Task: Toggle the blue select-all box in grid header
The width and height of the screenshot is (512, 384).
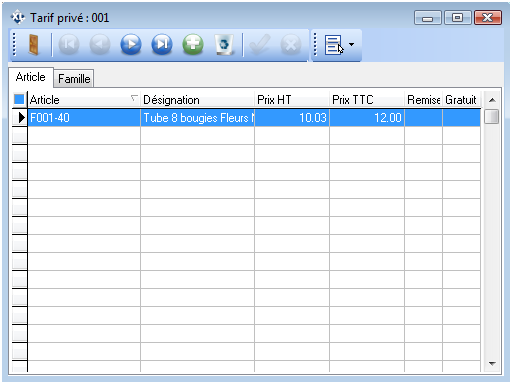Action: tap(19, 99)
